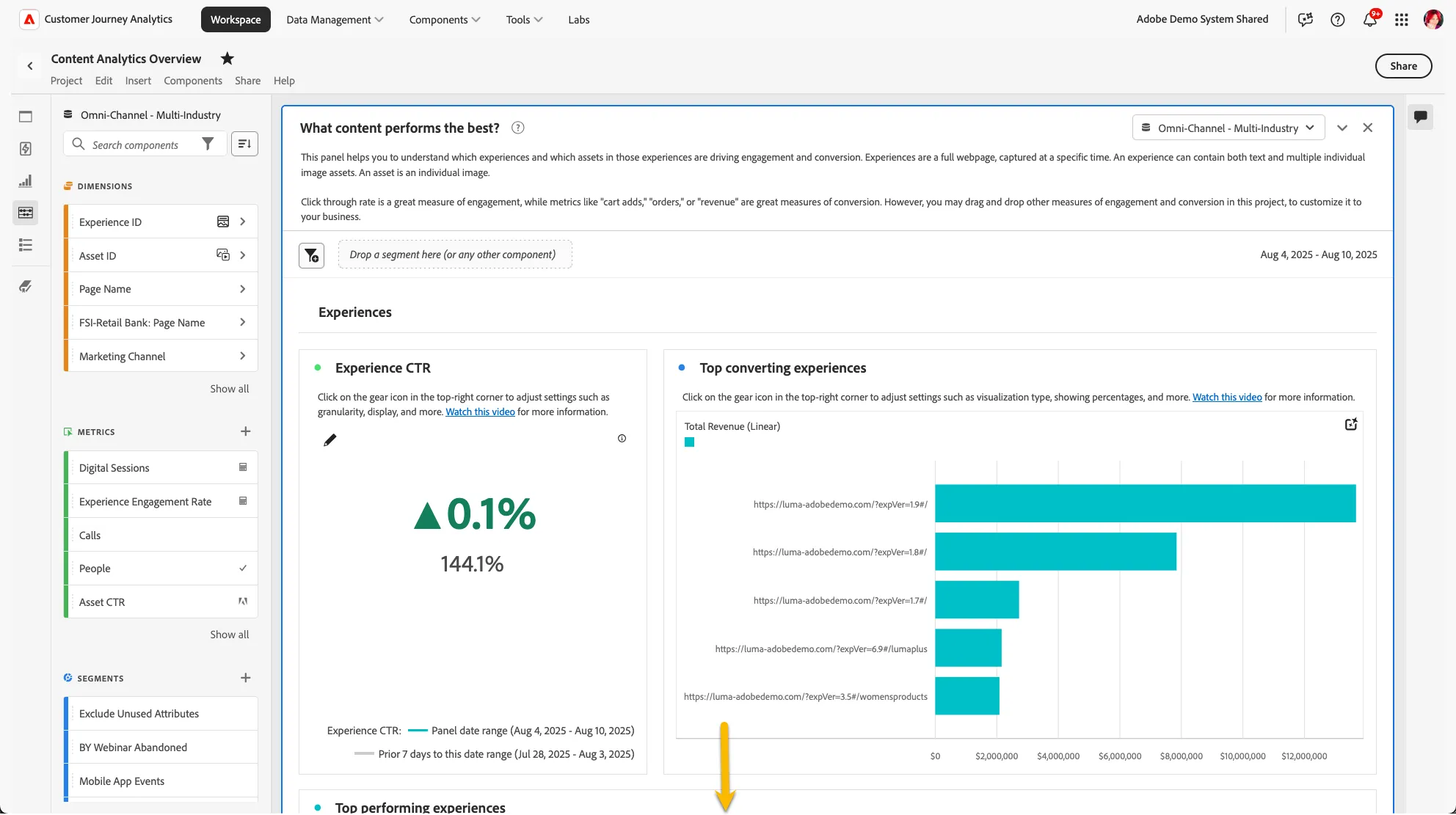Select the Workspace tab
Screen dimensions: 1456x815
236,20
